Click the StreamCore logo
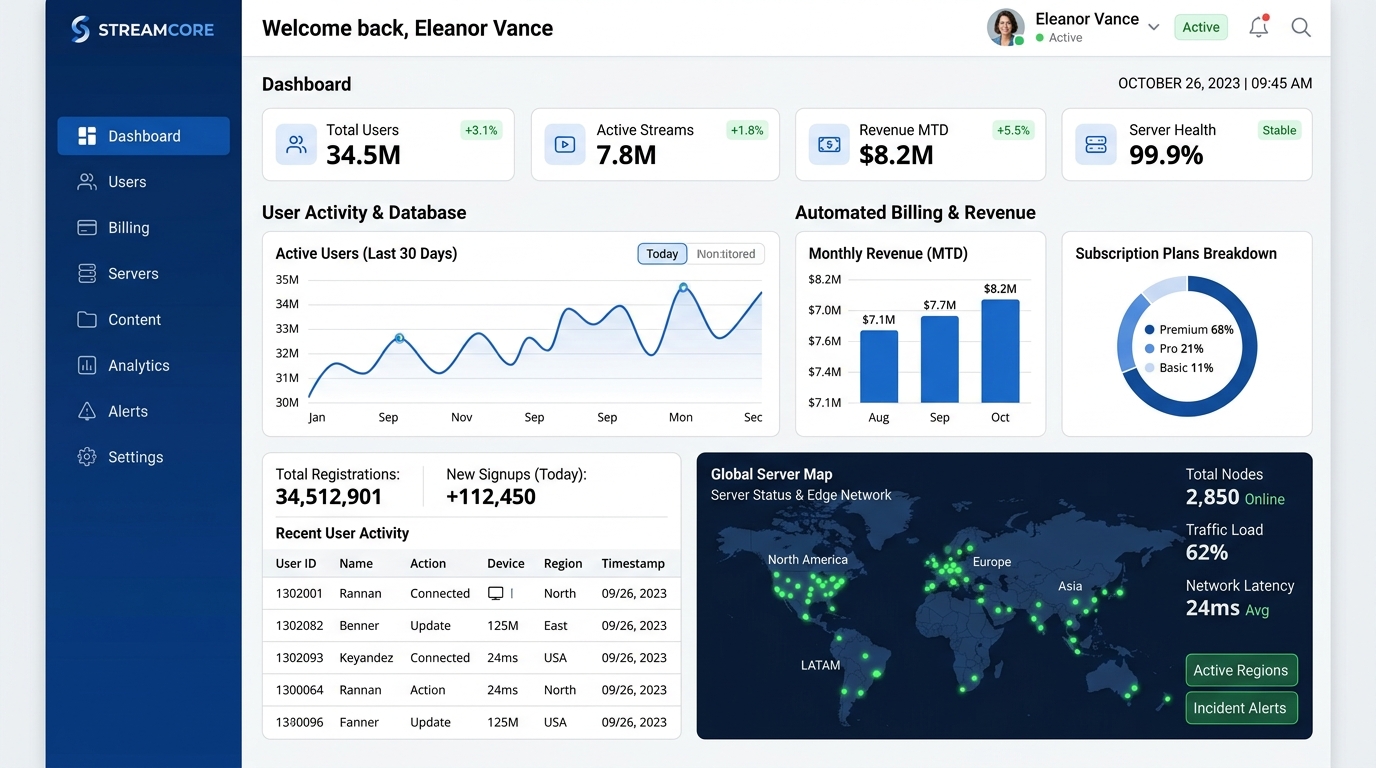The image size is (1376, 768). 143,29
